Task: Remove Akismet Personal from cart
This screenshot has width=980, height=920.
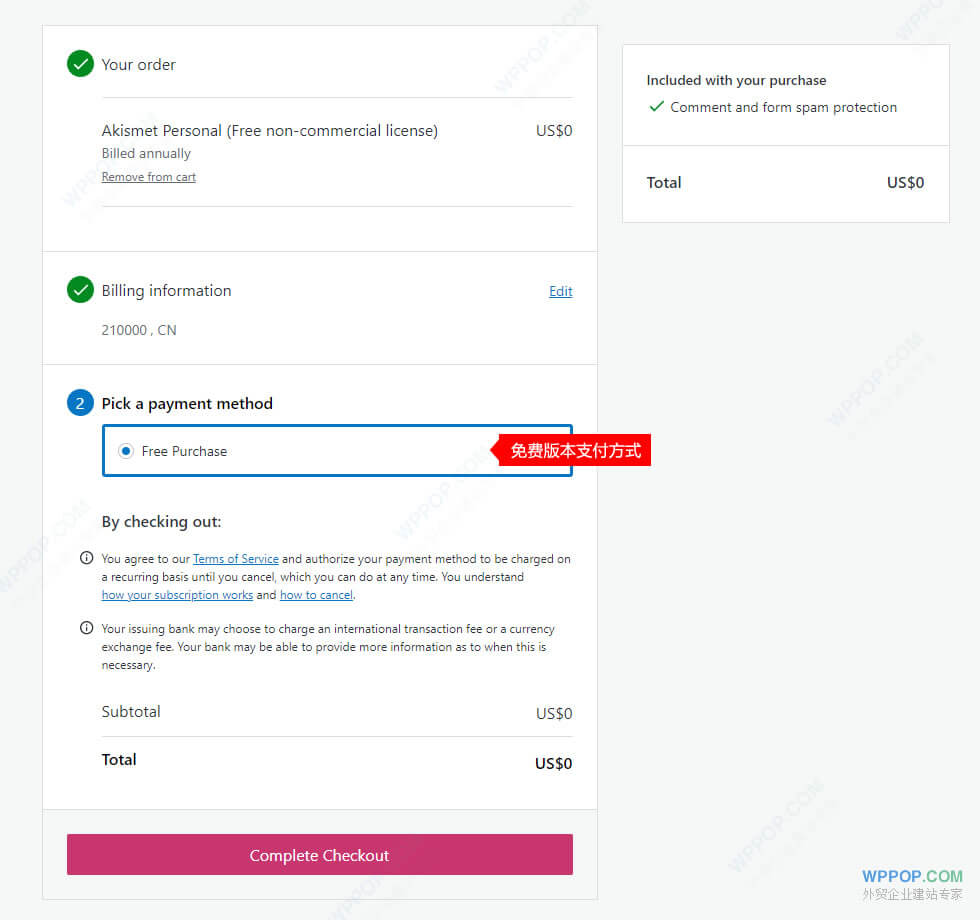Action: 149,177
